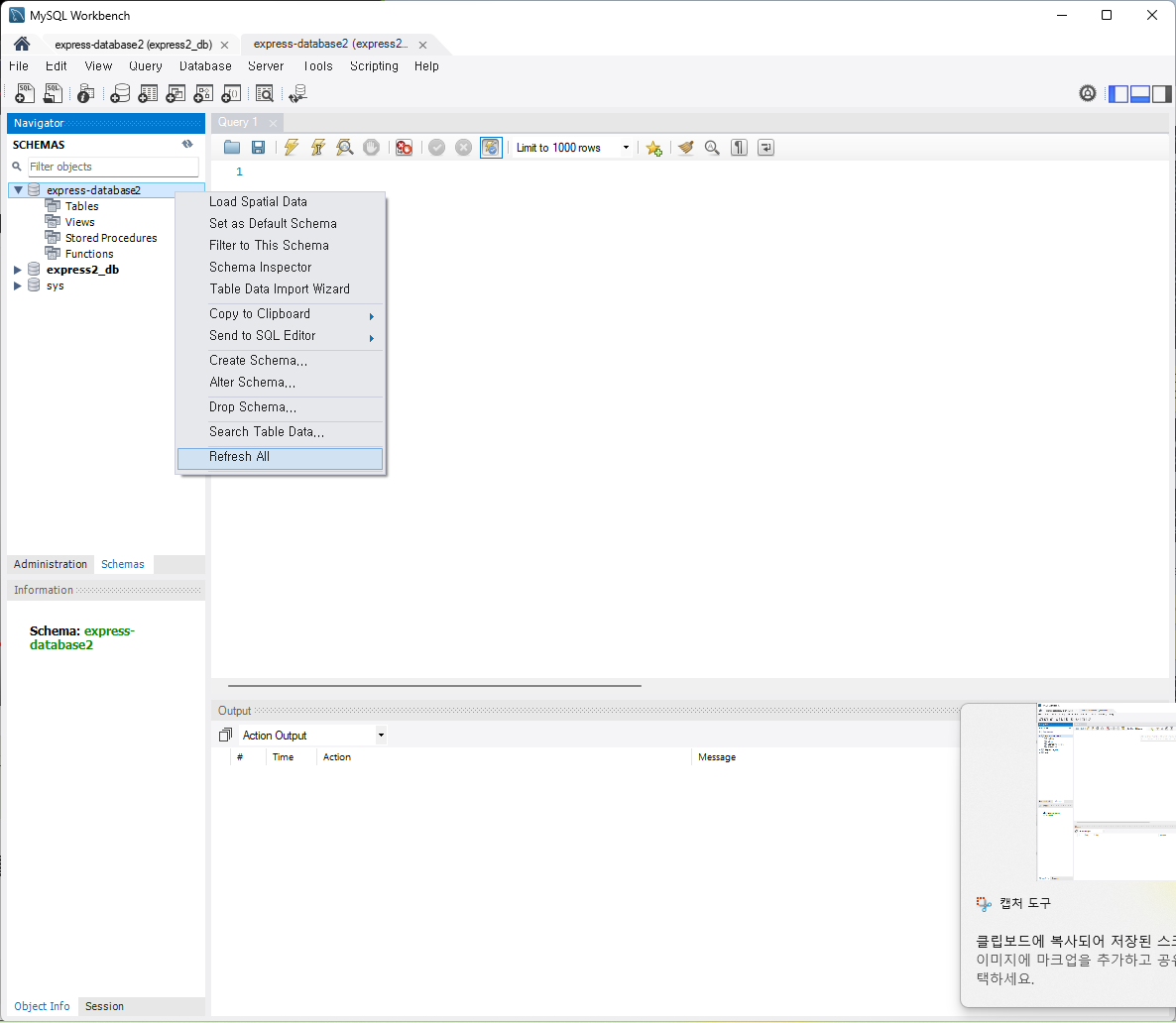The height and width of the screenshot is (1023, 1176).
Task: Select the Object Info tab
Action: [42, 1006]
